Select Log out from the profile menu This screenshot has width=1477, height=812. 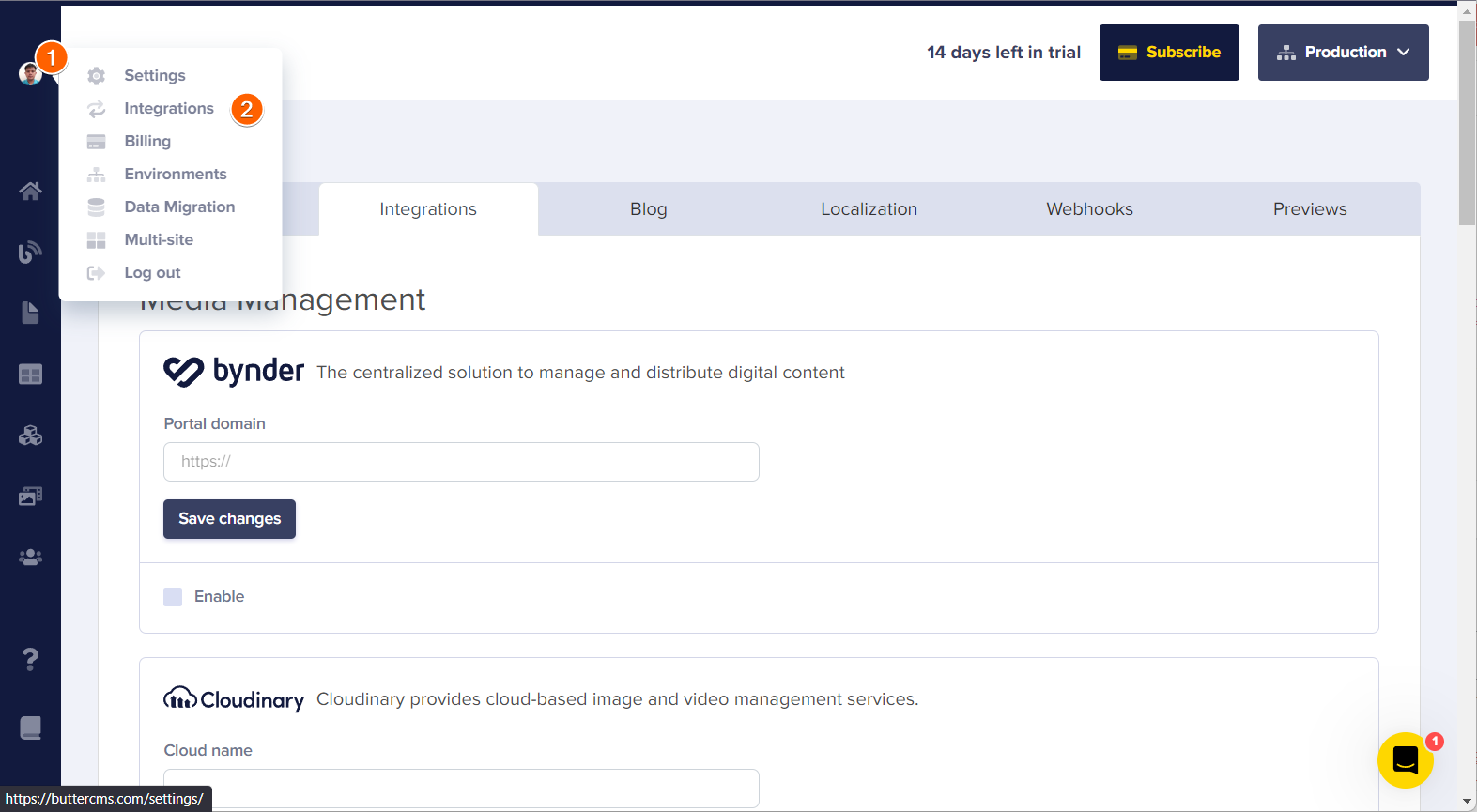152,272
